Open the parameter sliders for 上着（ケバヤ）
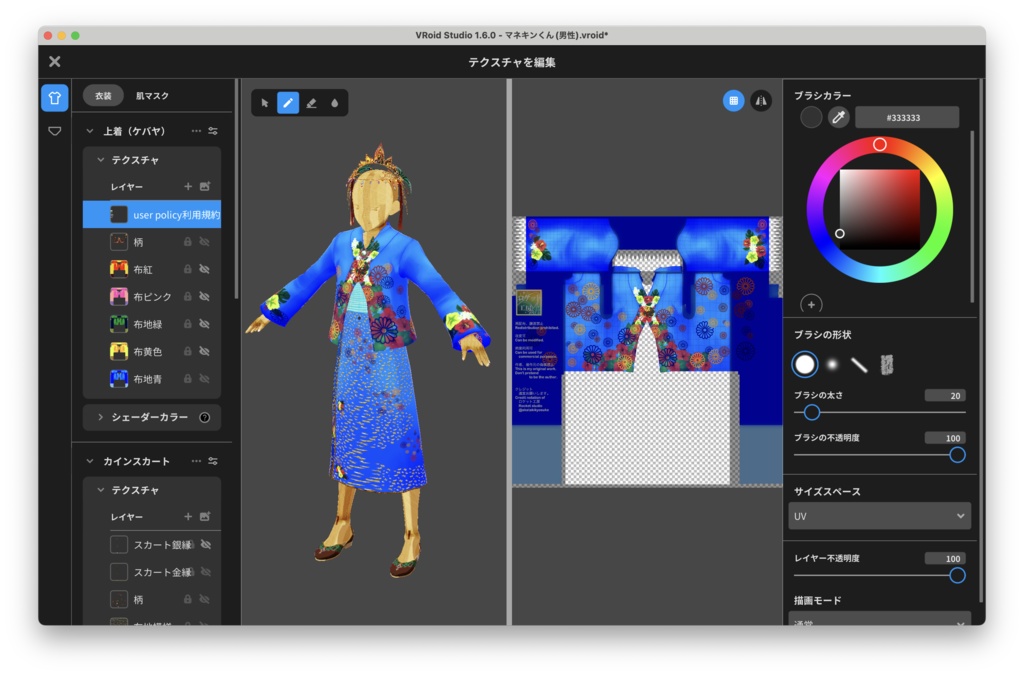Image resolution: width=1024 pixels, height=676 pixels. pos(213,131)
